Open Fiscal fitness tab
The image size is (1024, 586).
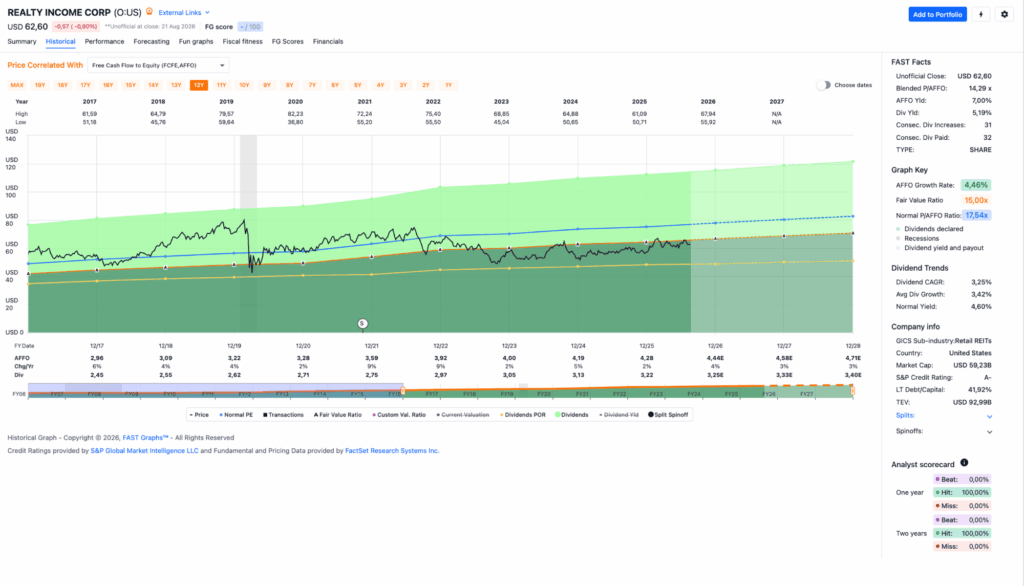pos(242,41)
